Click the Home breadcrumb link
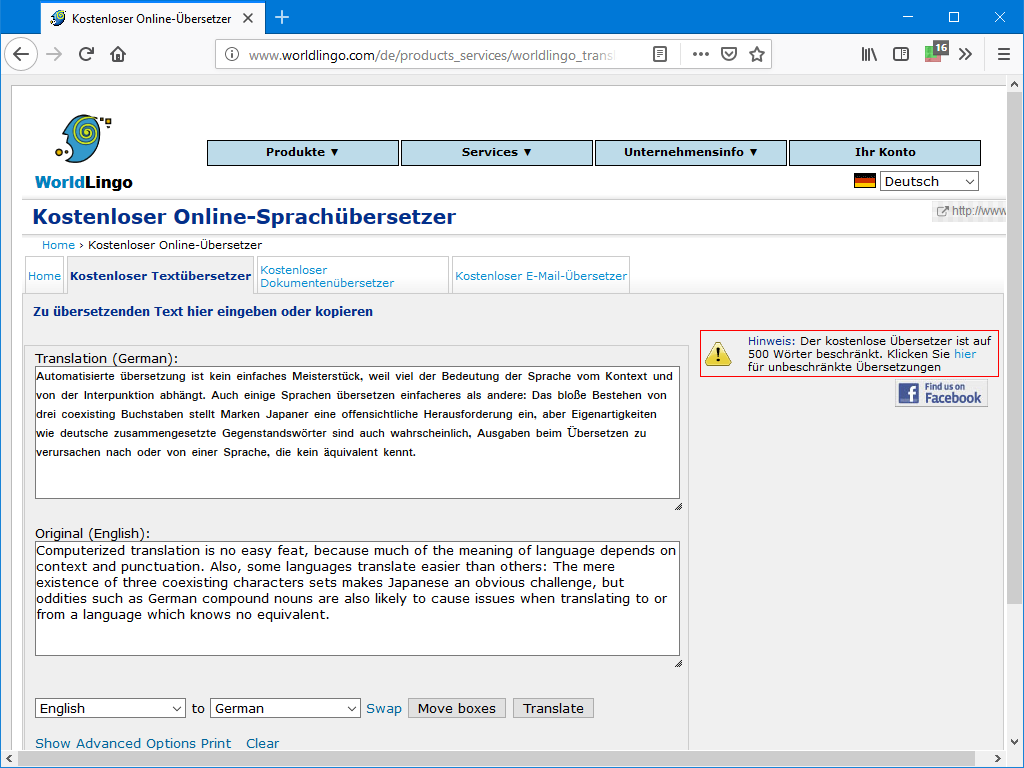Viewport: 1024px width, 768px height. point(58,245)
